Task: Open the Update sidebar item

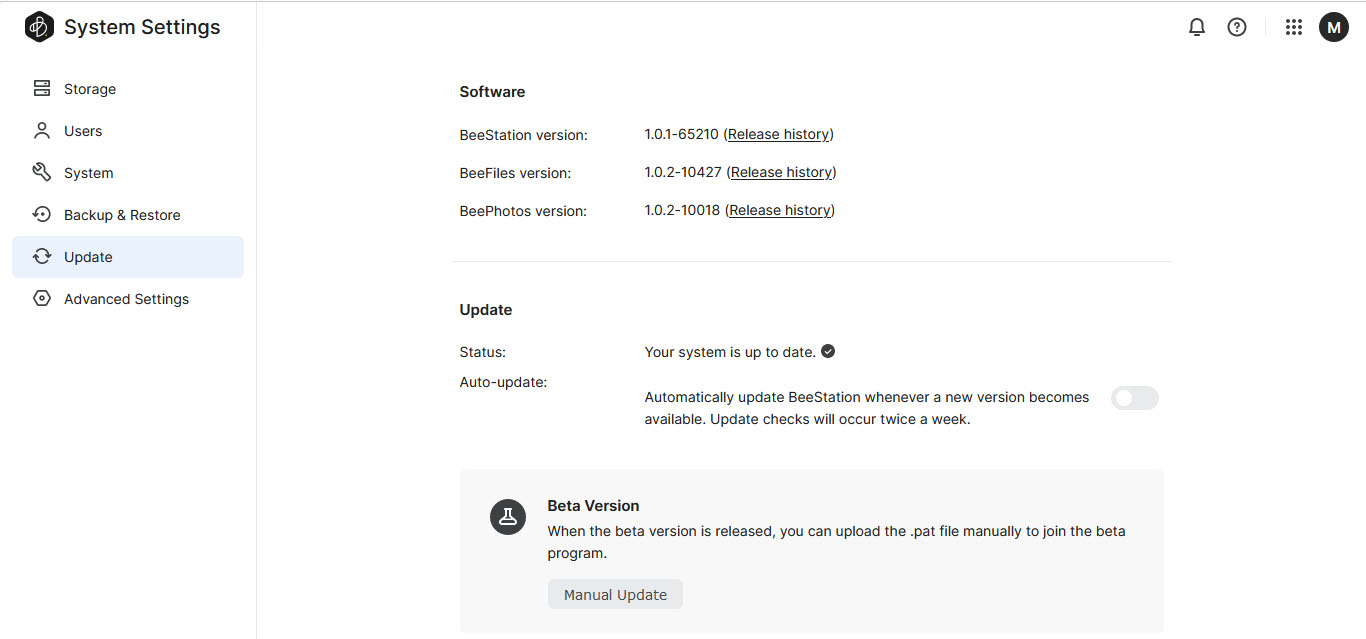Action: (88, 257)
